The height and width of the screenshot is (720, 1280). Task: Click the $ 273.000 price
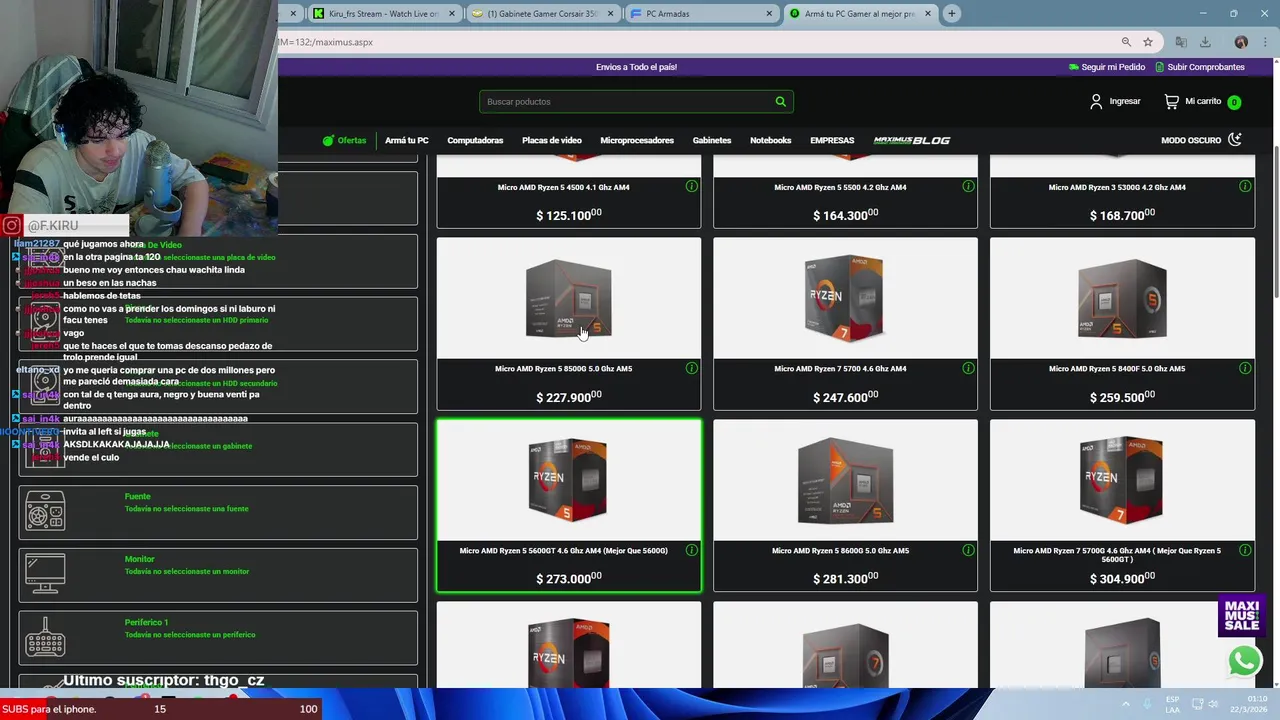tap(569, 579)
